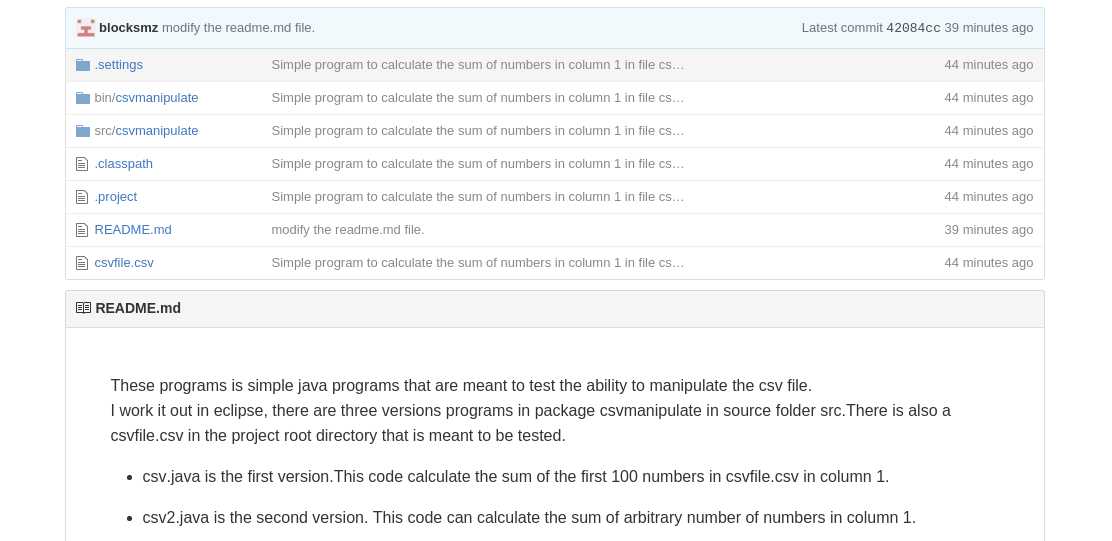Click the csvfile.csv file icon

82,263
